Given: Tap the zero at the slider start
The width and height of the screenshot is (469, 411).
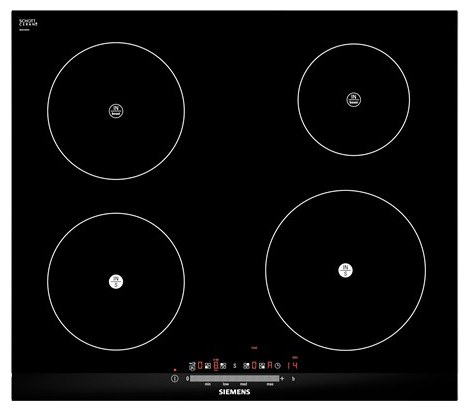Looking at the screenshot, I should coord(187,378).
